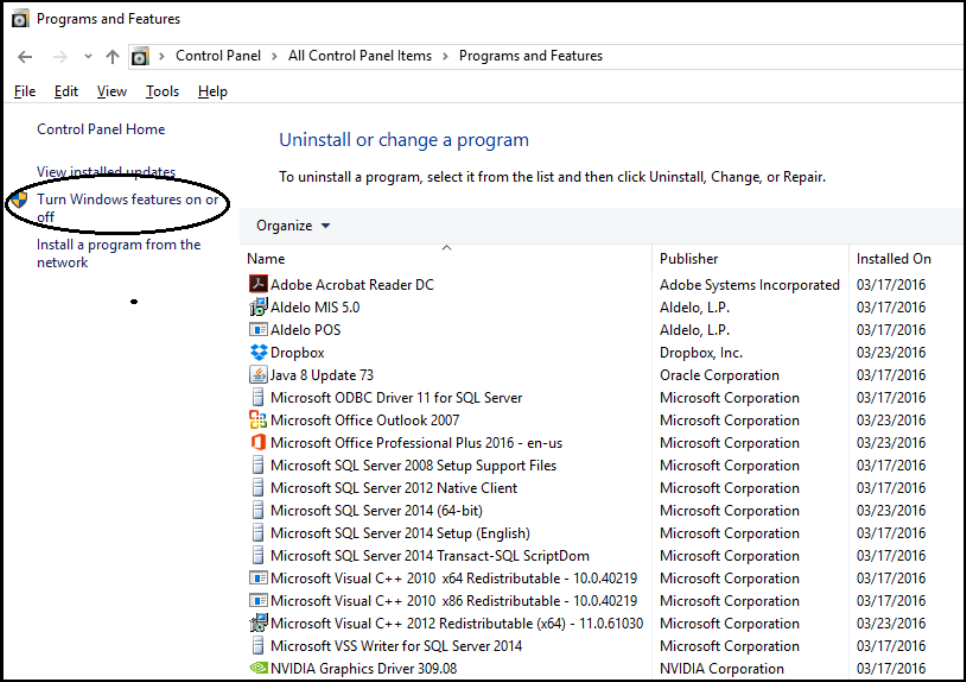Open the recent locations dropdown arrow

coord(88,57)
